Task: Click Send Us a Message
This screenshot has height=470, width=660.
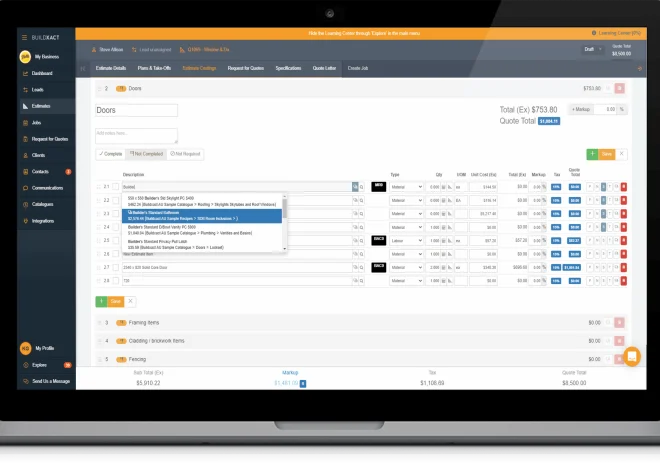Action: pos(51,381)
